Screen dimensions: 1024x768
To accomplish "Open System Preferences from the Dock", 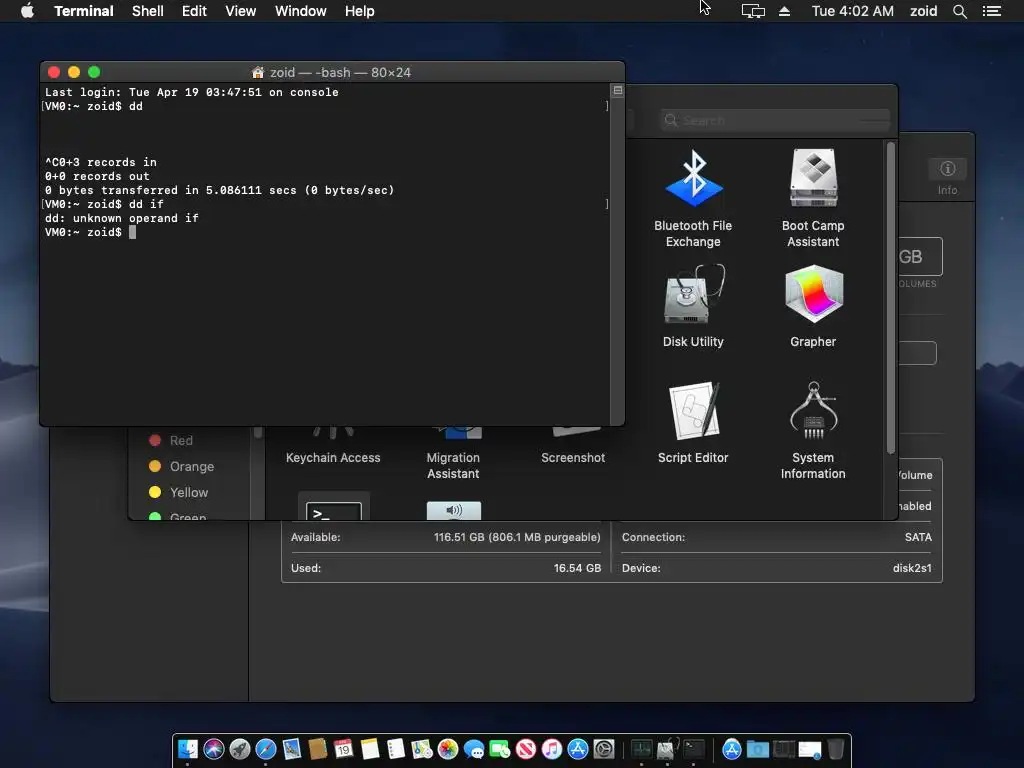I will coord(604,749).
